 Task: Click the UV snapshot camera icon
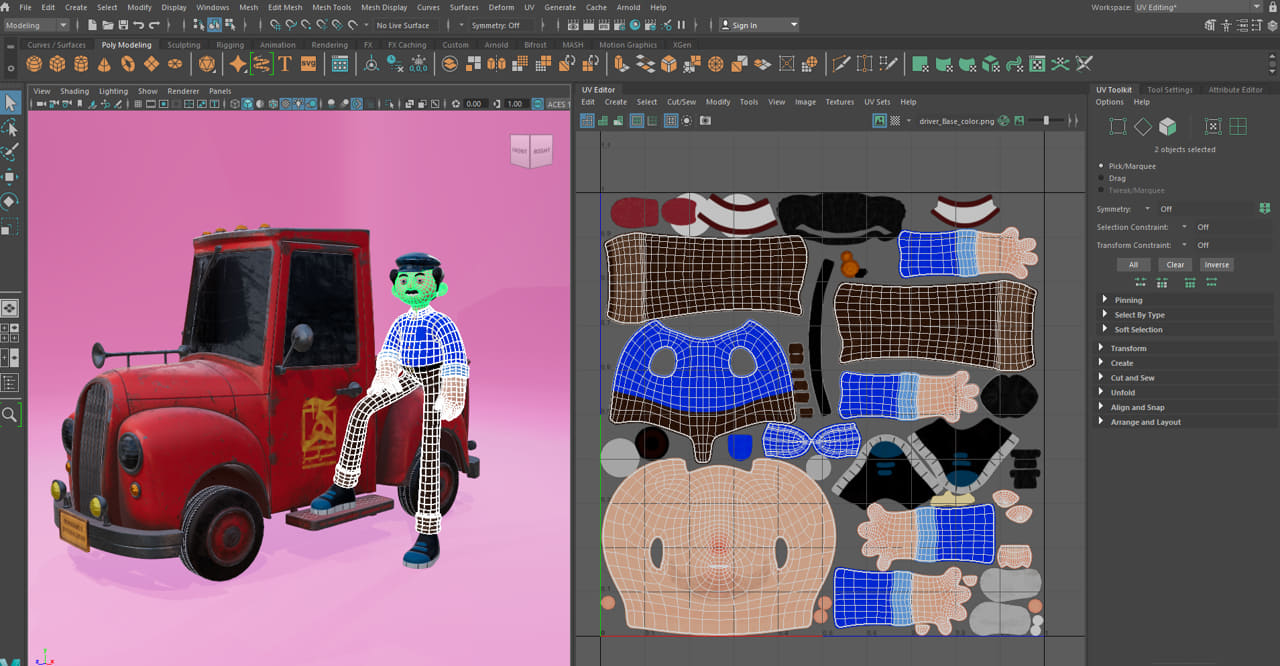[x=705, y=120]
